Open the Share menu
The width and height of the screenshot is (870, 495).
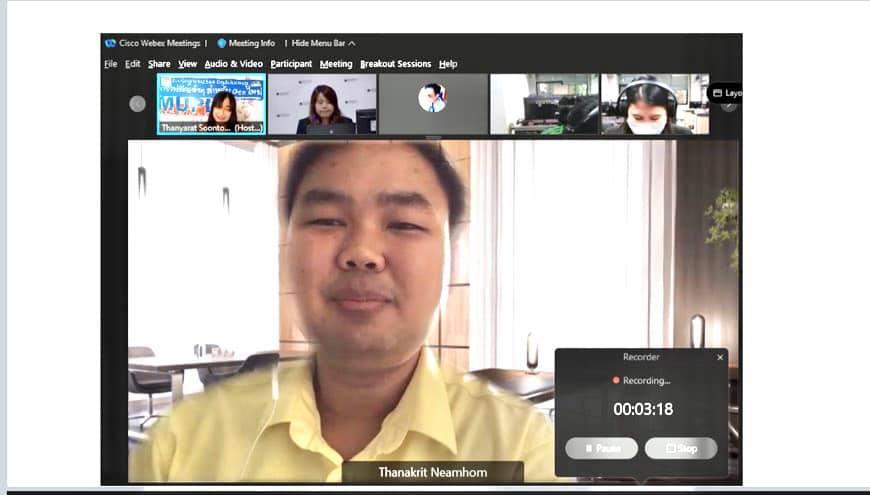click(x=159, y=64)
